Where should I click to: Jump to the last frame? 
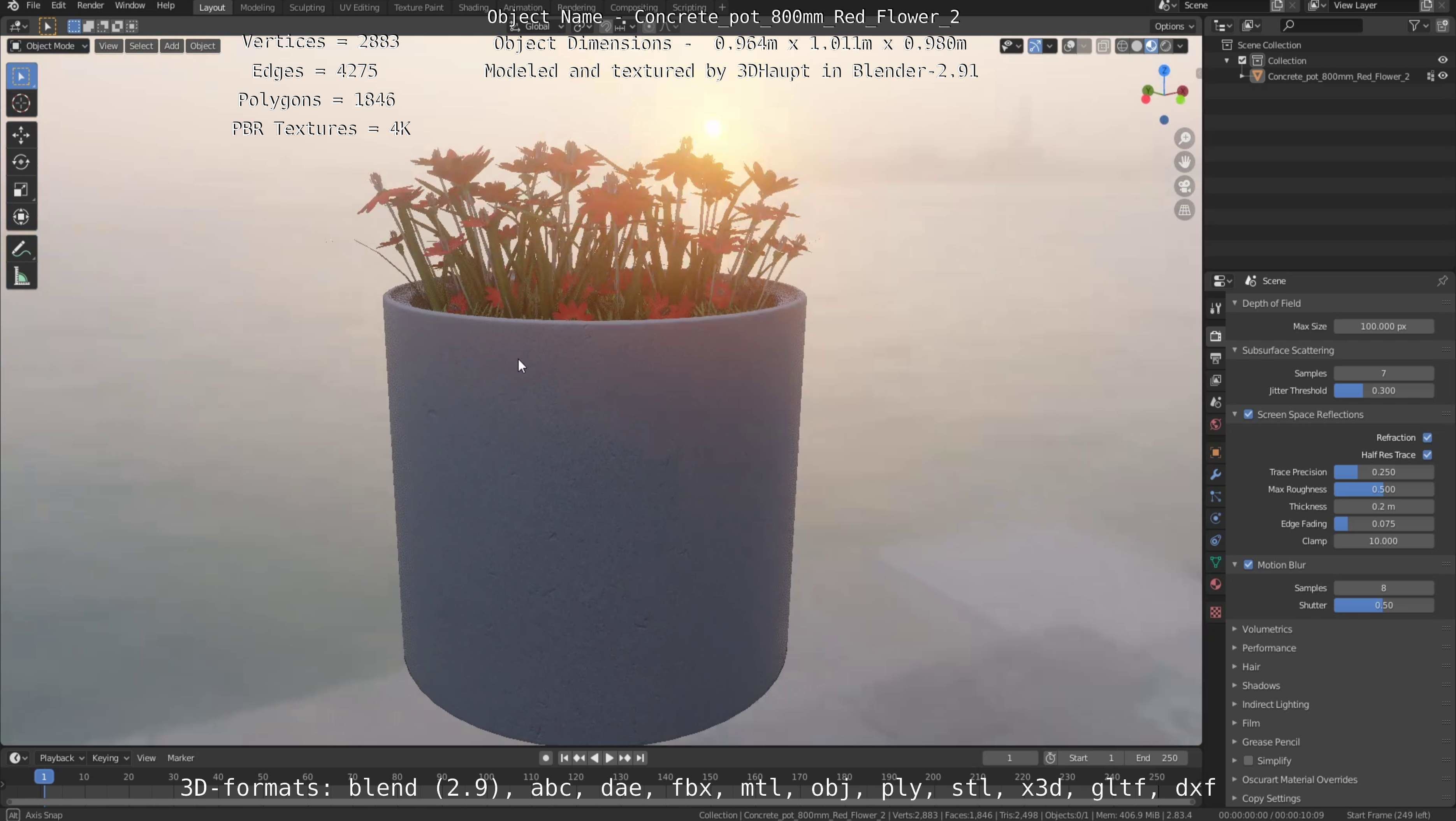pos(640,758)
